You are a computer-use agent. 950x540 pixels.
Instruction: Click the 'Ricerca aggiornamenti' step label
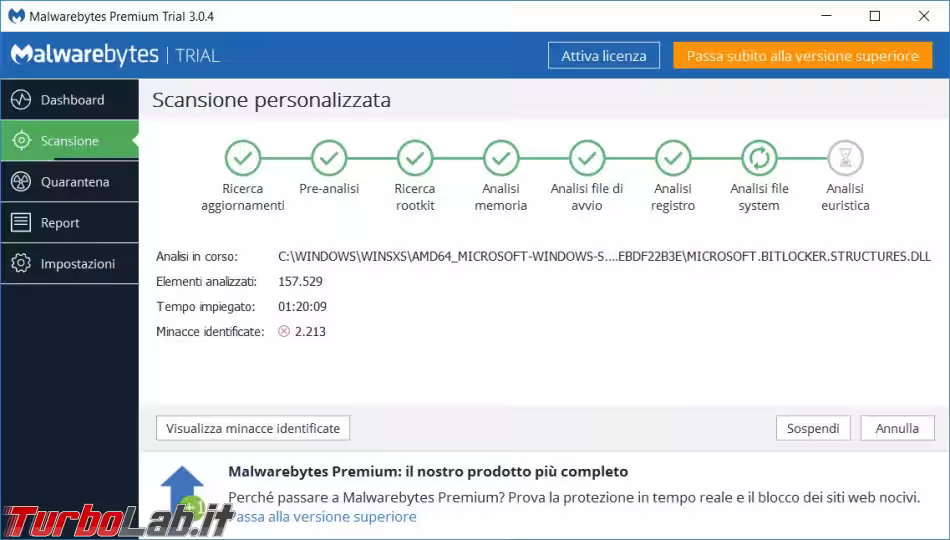pyautogui.click(x=243, y=197)
